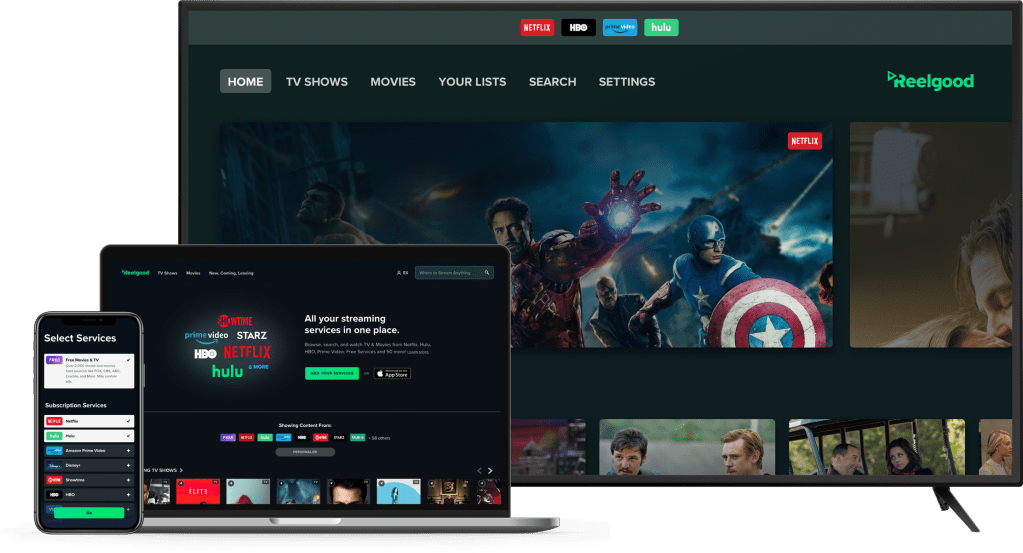Click the Reelgood logo on the laptop

point(135,273)
